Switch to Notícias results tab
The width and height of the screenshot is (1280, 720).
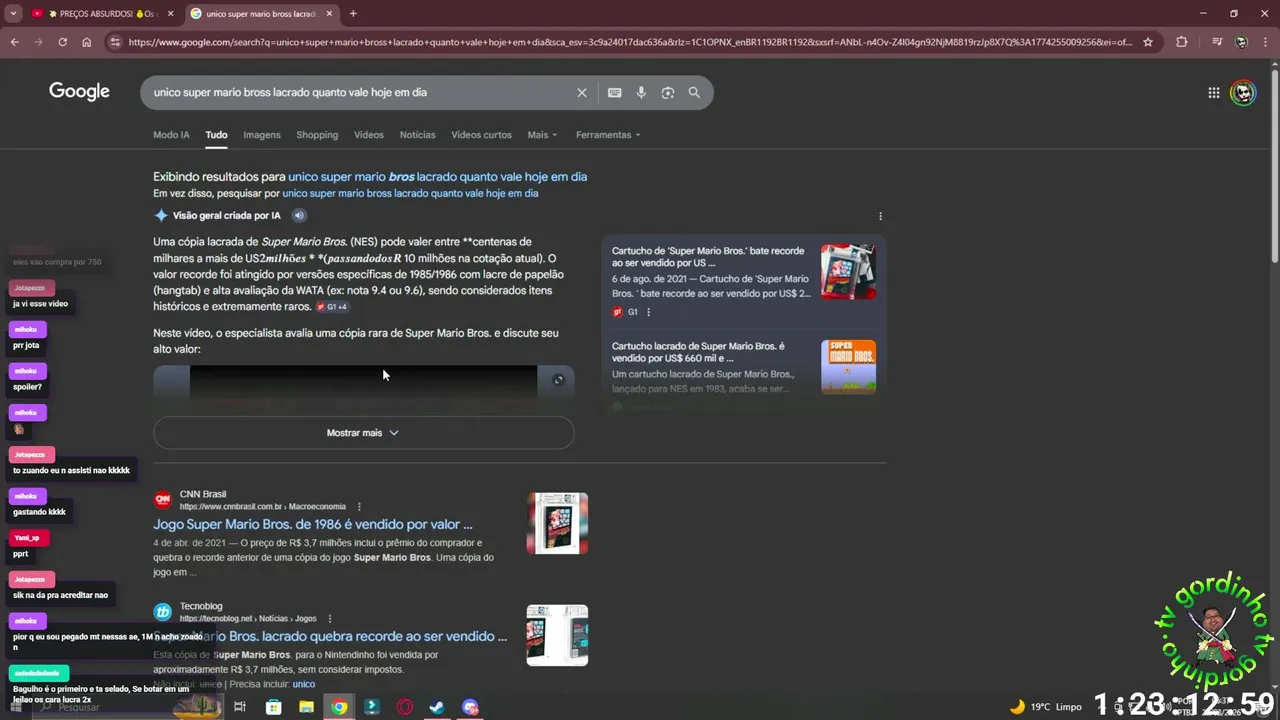(417, 135)
